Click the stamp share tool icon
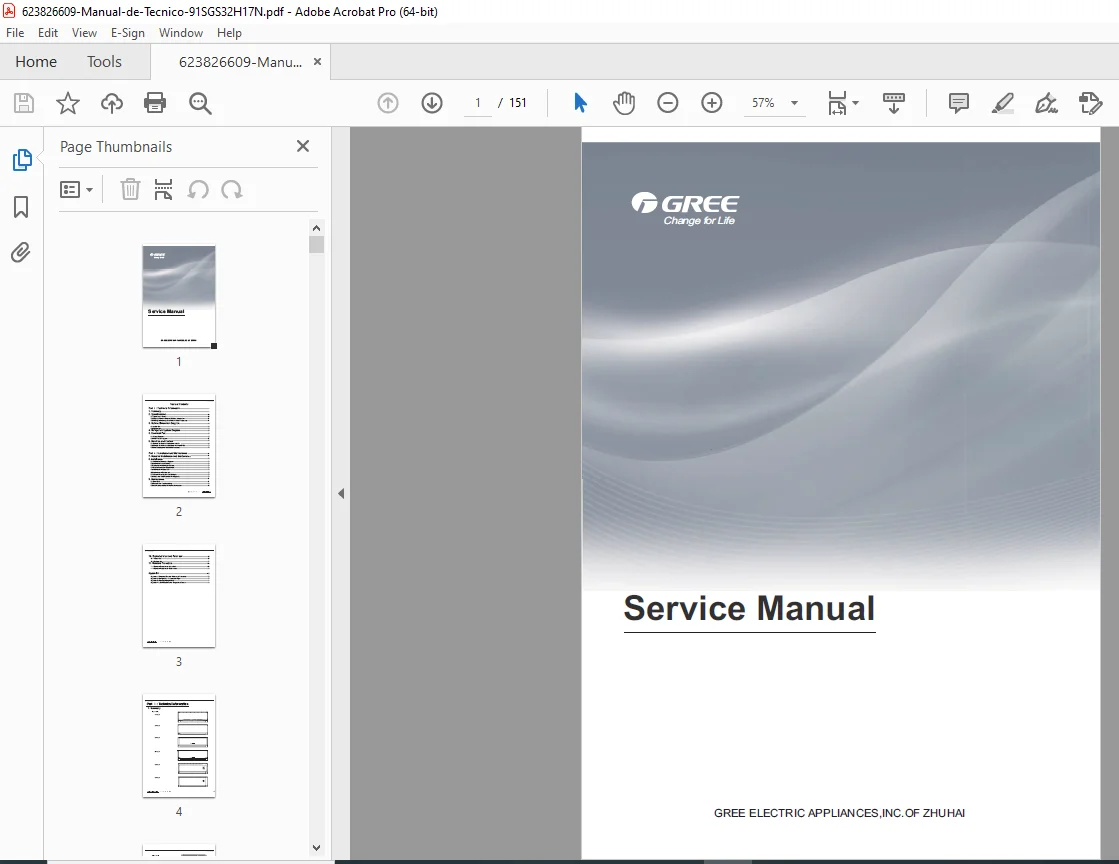 (1090, 103)
